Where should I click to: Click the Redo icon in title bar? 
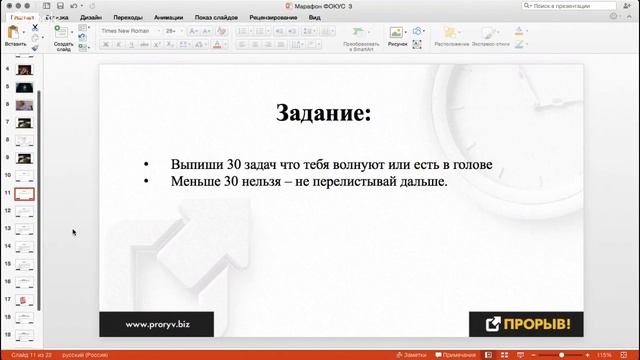pos(92,6)
